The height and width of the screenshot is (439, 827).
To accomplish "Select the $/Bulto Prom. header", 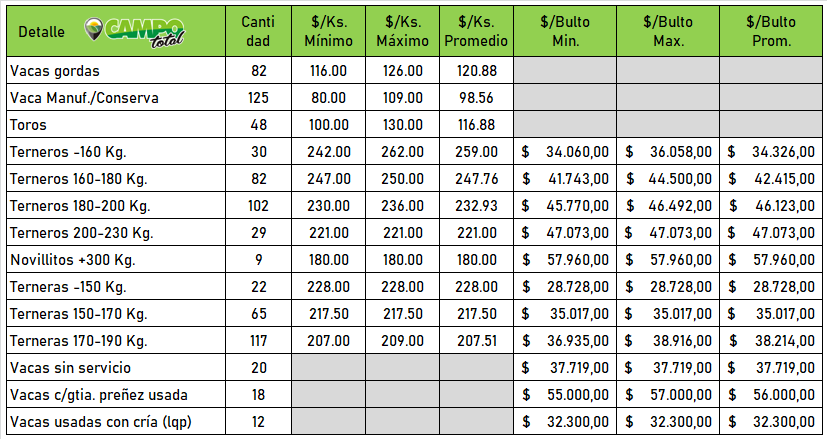I will 770,31.
